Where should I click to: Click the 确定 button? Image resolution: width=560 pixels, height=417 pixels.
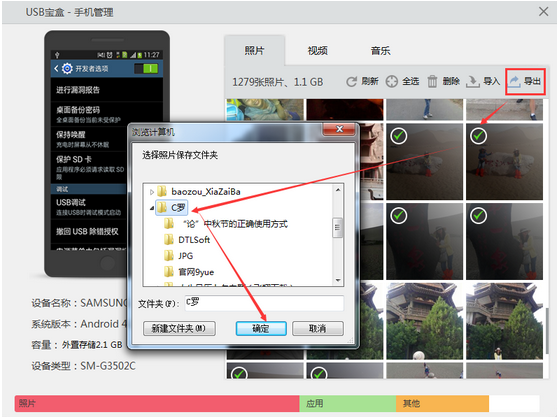[261, 328]
